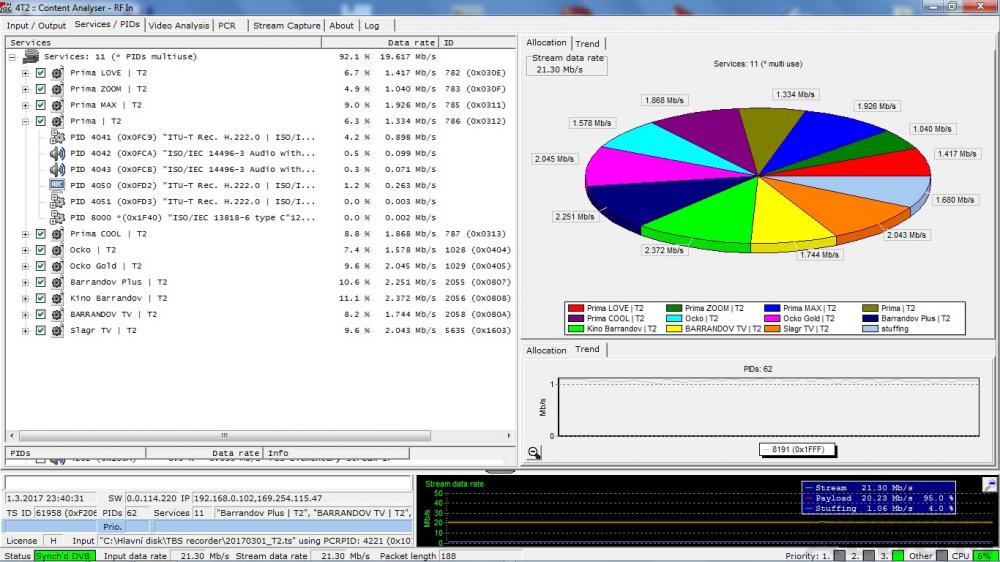Zoom out the PID trend chart magnifier

pos(534,452)
